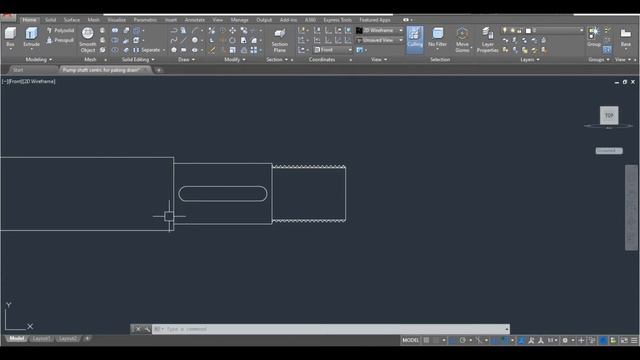The height and width of the screenshot is (360, 640).
Task: Expand the Layers panel
Action: pyautogui.click(x=530, y=60)
